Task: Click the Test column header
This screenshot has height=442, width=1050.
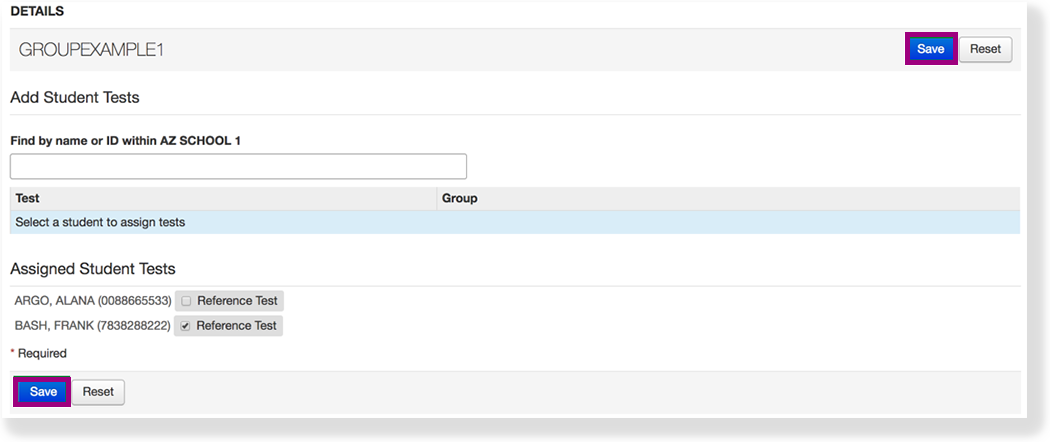Action: (x=28, y=198)
